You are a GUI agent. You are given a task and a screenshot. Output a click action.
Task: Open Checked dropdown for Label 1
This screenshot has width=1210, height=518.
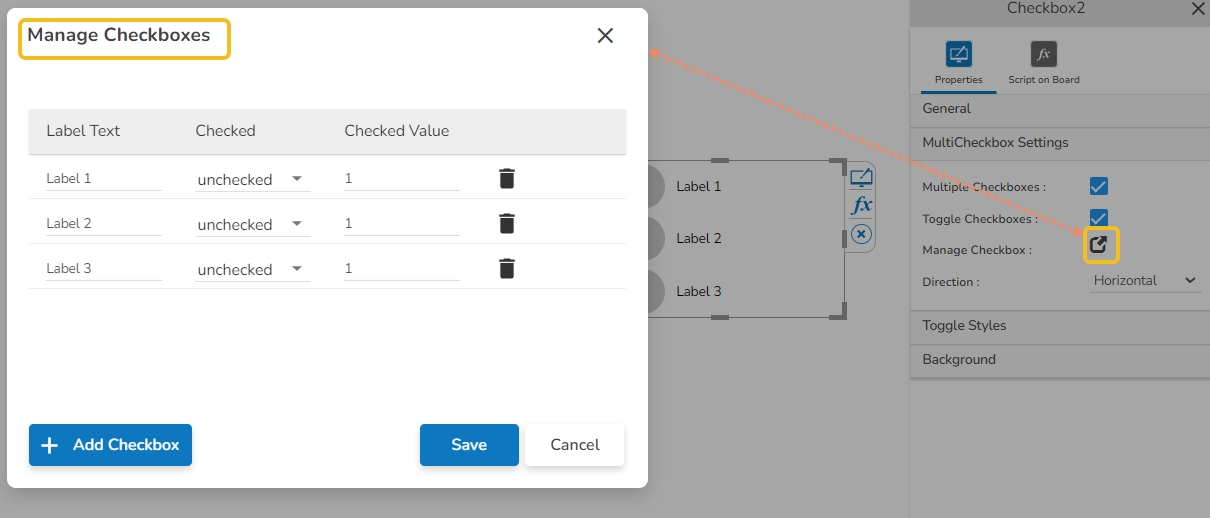click(252, 179)
